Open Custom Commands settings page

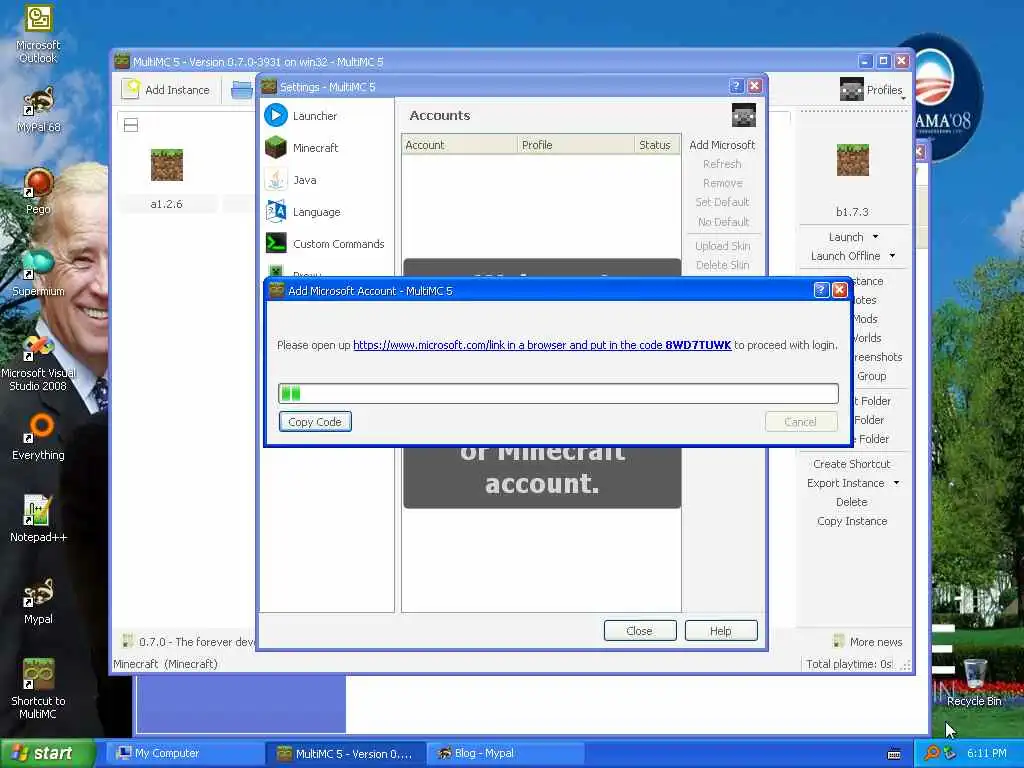[x=325, y=244]
